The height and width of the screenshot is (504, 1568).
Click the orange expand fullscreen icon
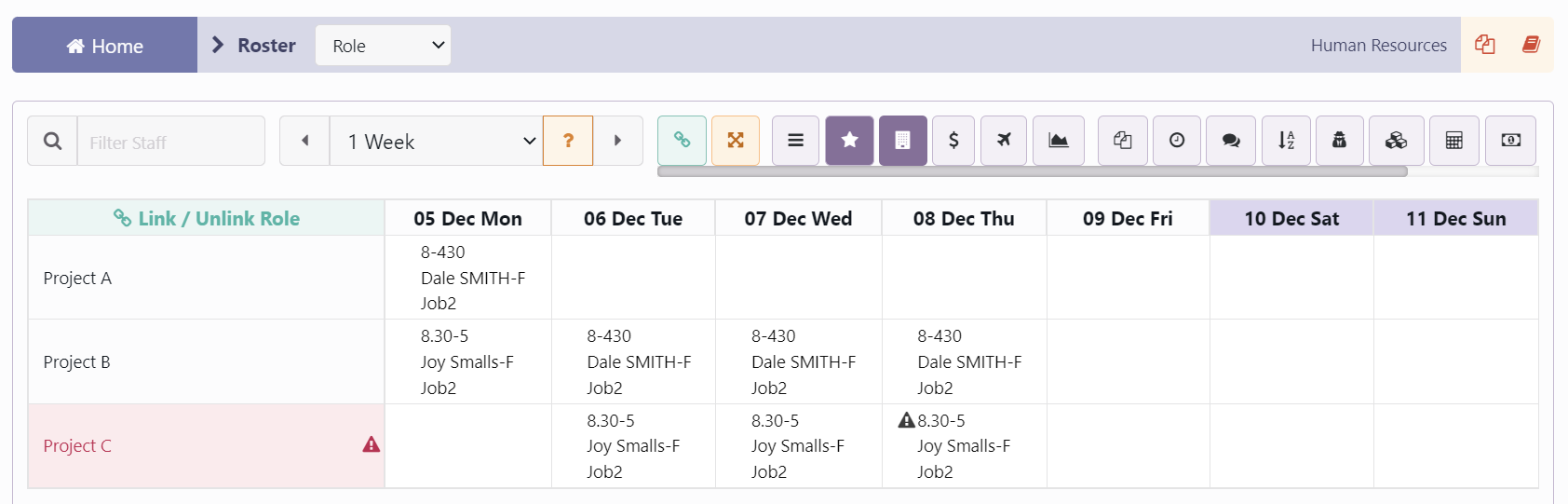[736, 141]
